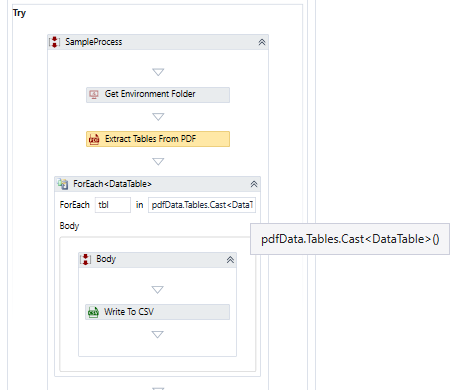This screenshot has height=390, width=469.
Task: Click the Try label
Action: (x=19, y=13)
